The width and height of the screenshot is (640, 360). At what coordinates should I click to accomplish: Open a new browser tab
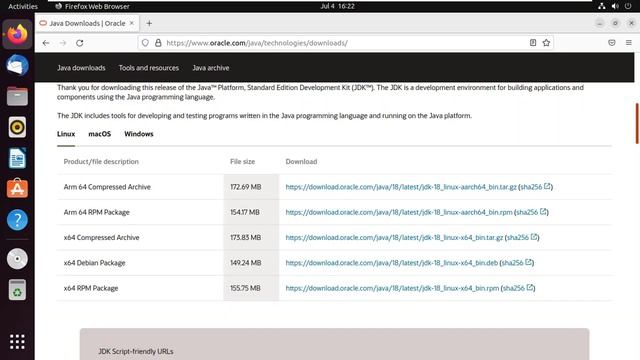click(x=149, y=23)
